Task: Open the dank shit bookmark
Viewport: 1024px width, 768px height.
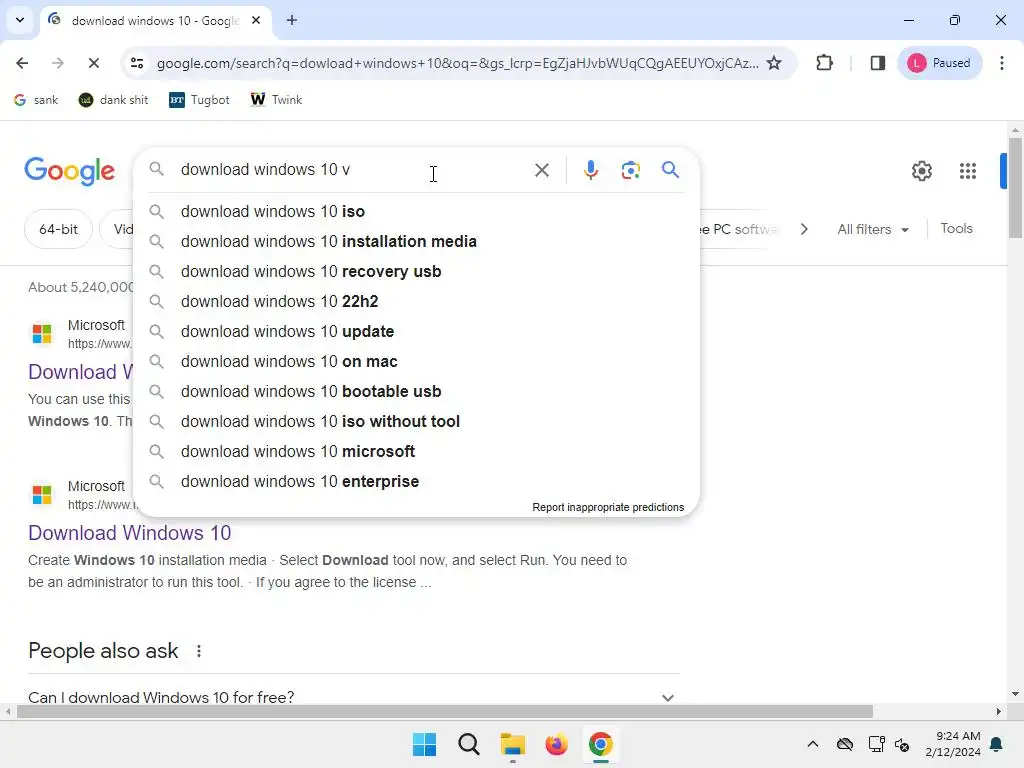Action: (113, 100)
